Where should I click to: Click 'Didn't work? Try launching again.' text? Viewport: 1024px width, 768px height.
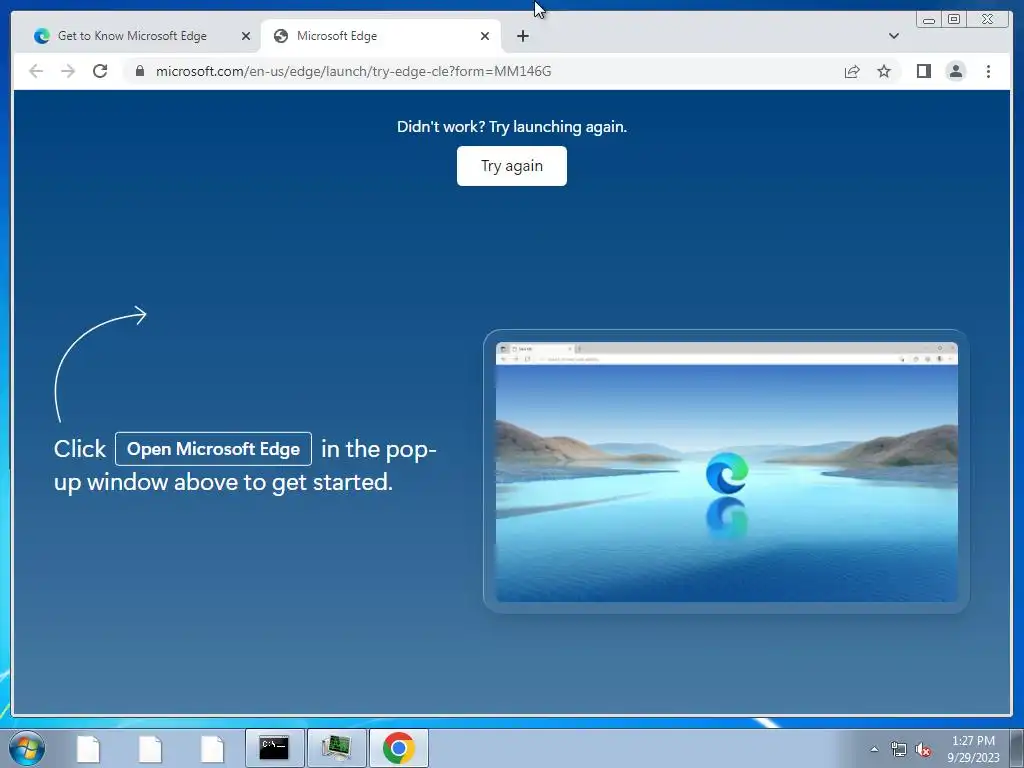point(511,127)
